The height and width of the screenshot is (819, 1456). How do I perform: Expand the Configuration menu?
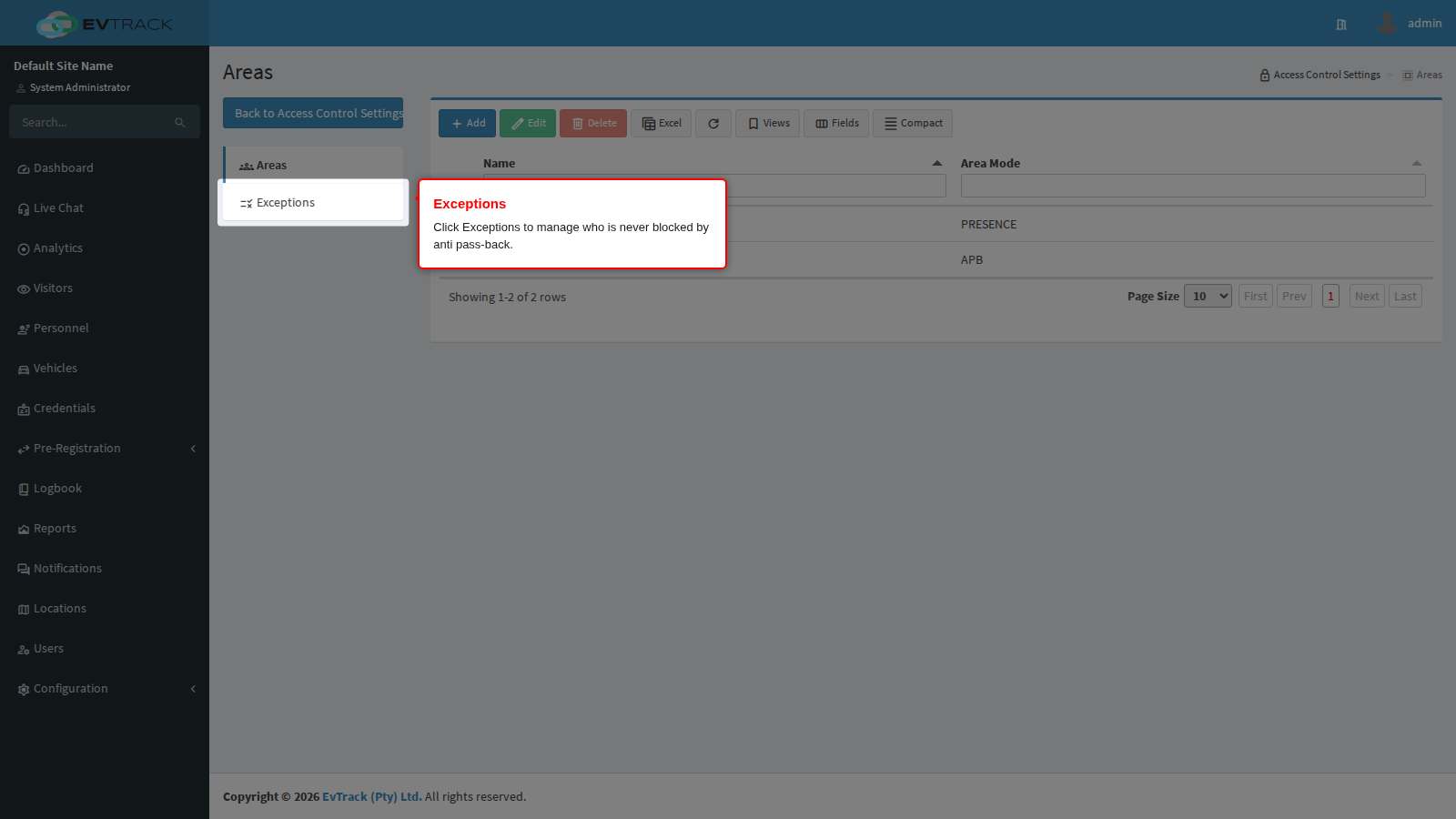coord(105,689)
